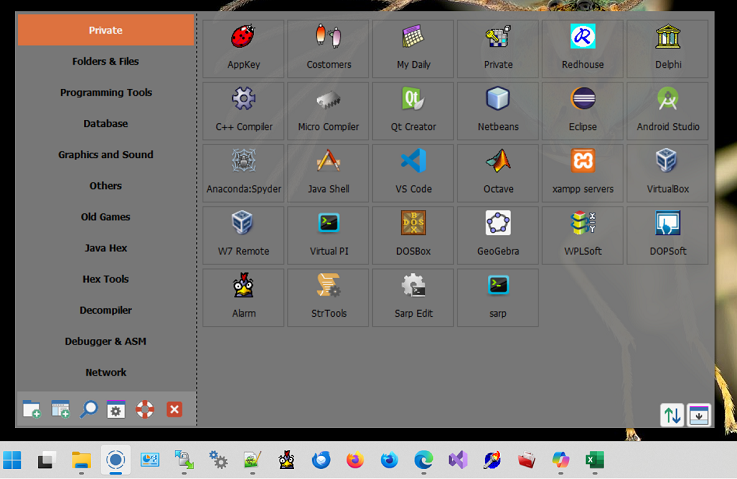Open the search magnifier tool
This screenshot has height=479, width=737.
click(88, 409)
